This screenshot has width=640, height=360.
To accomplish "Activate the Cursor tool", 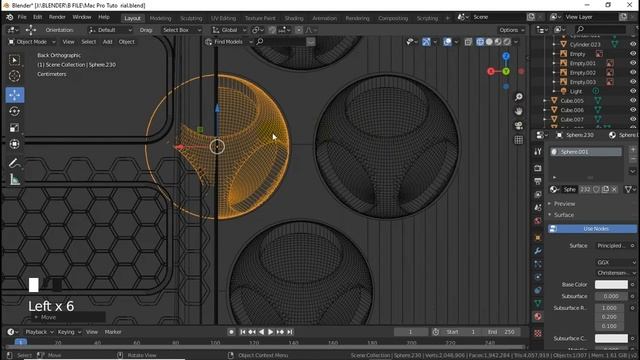I will pos(15,76).
